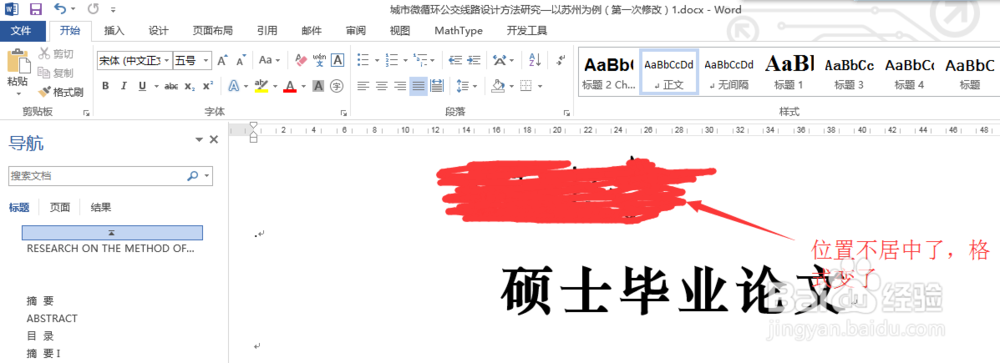Clear all formatting with the eraser icon
Viewport: 1000px width, 363px height.
(301, 61)
